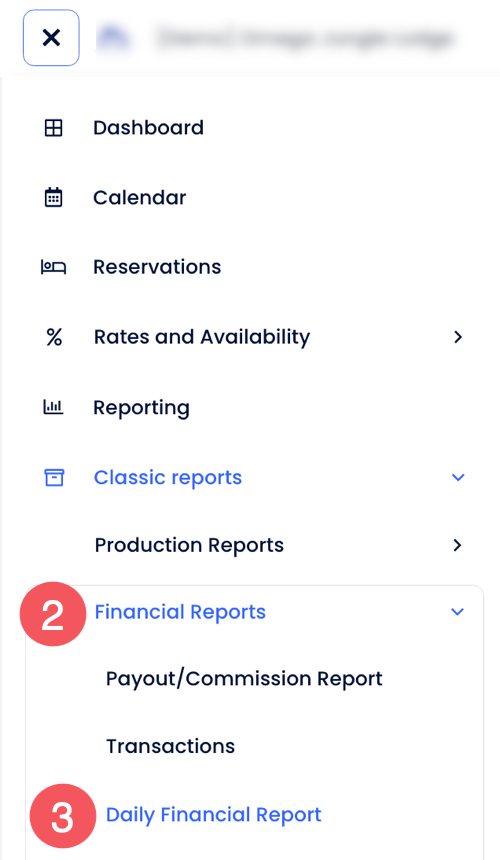Image resolution: width=500 pixels, height=860 pixels.
Task: Click the Classic reports archive icon
Action: tap(54, 477)
